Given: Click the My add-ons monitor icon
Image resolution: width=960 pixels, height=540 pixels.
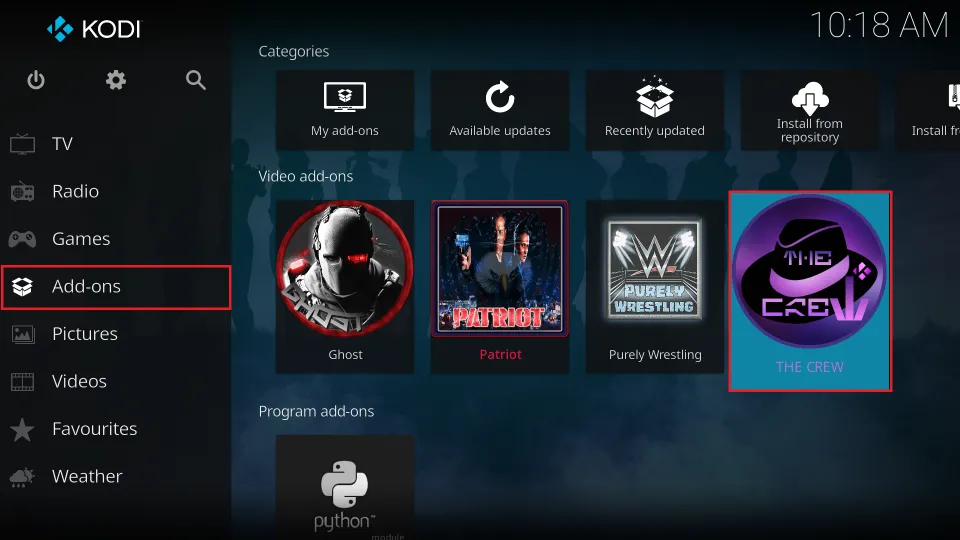Looking at the screenshot, I should point(345,97).
